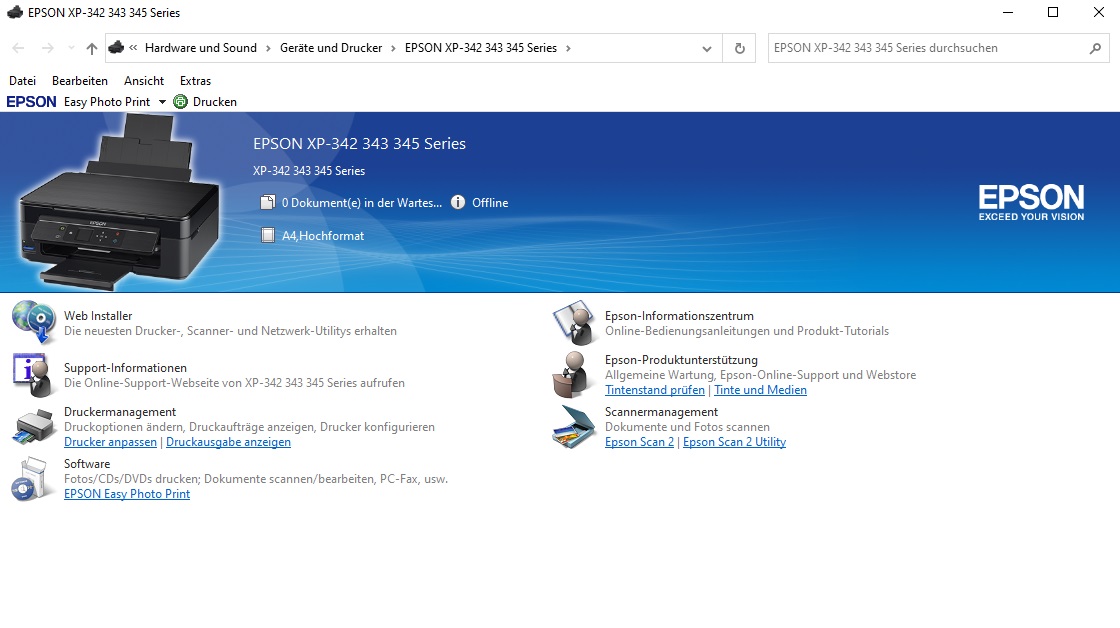Click 'Online-Bedienungsanleitungen und Produkt-Tutorials' text
This screenshot has height=628, width=1120.
(x=747, y=331)
